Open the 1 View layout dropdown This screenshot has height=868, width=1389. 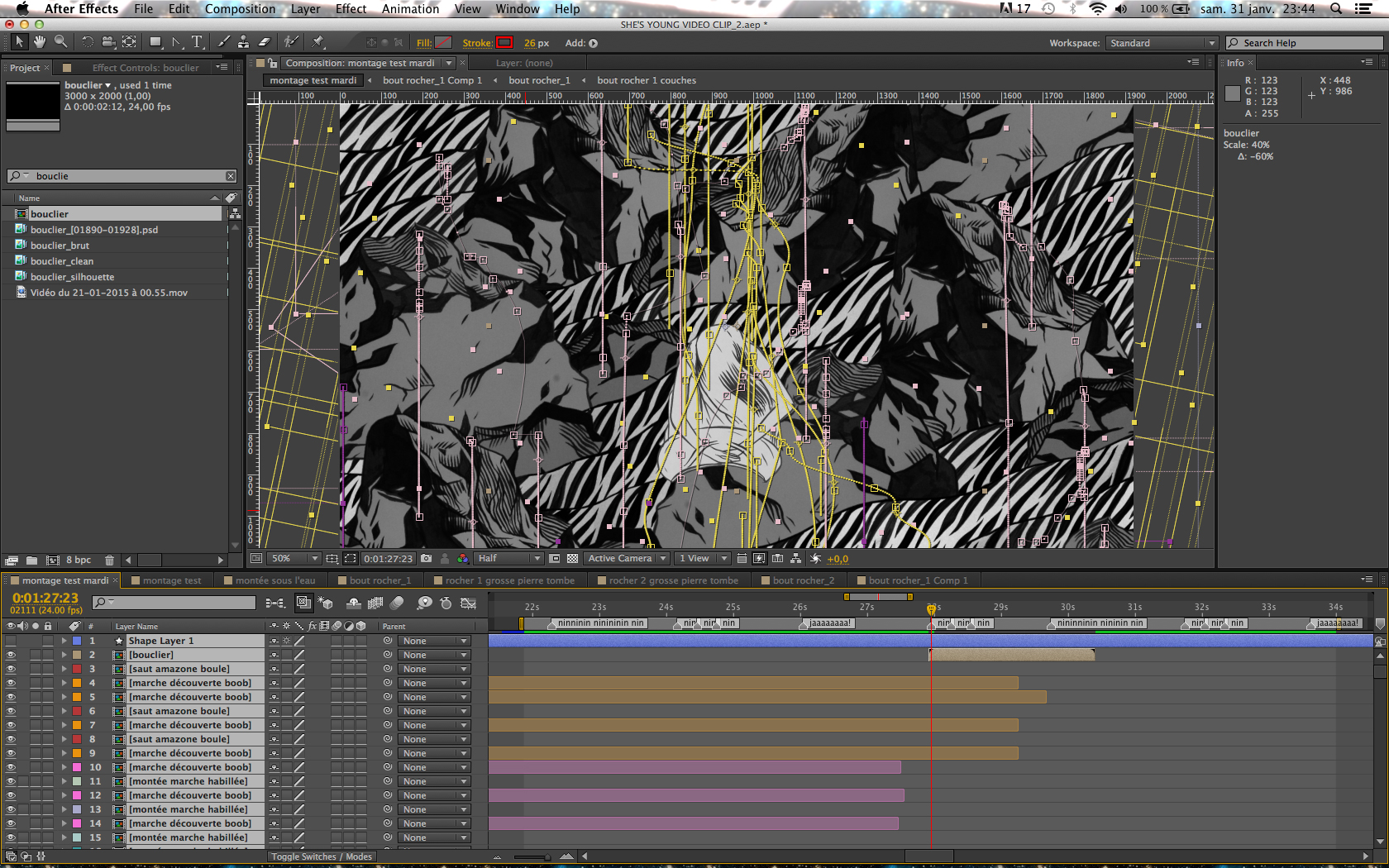(702, 559)
